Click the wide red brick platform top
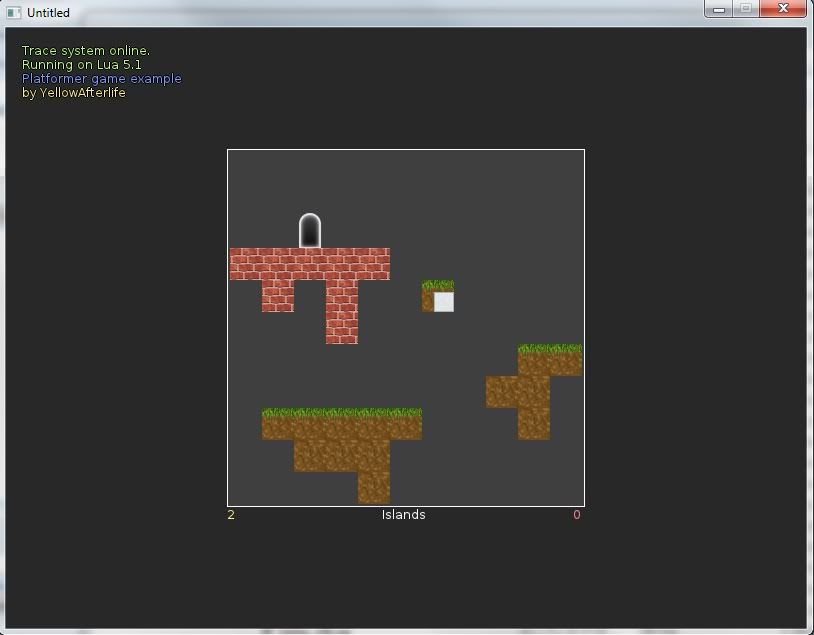Viewport: 814px width, 635px height. 310,264
